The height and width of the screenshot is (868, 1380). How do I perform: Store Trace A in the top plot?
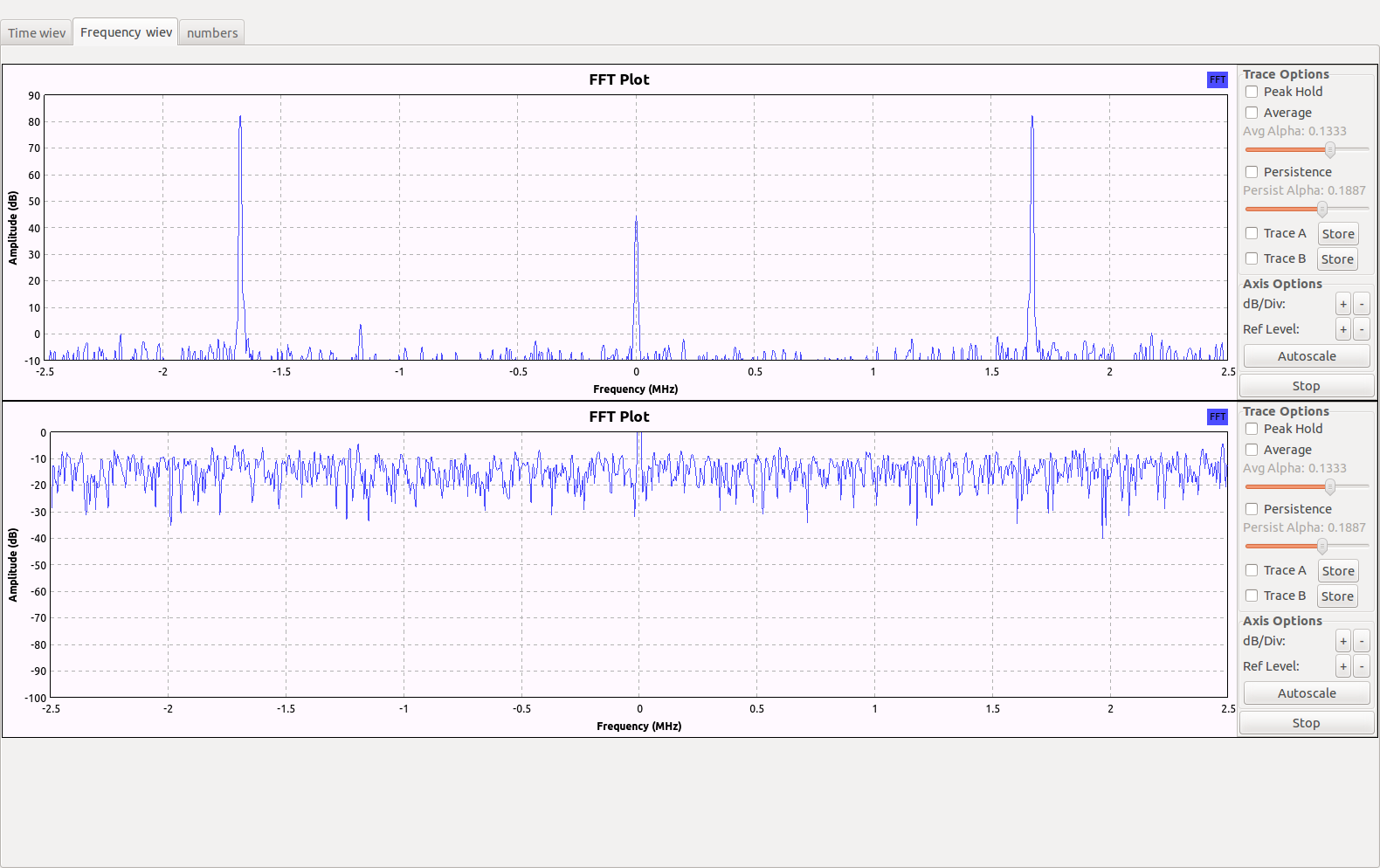click(1337, 234)
